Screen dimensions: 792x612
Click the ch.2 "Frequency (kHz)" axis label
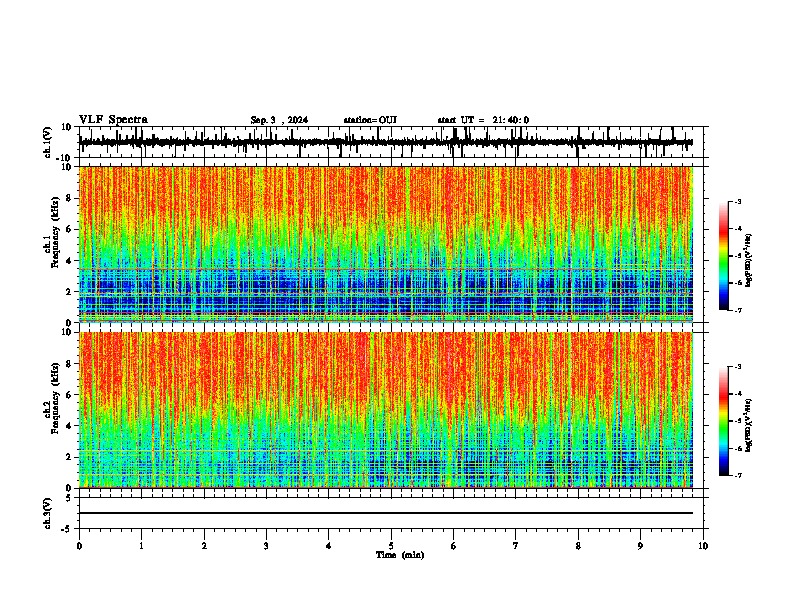pyautogui.click(x=55, y=398)
